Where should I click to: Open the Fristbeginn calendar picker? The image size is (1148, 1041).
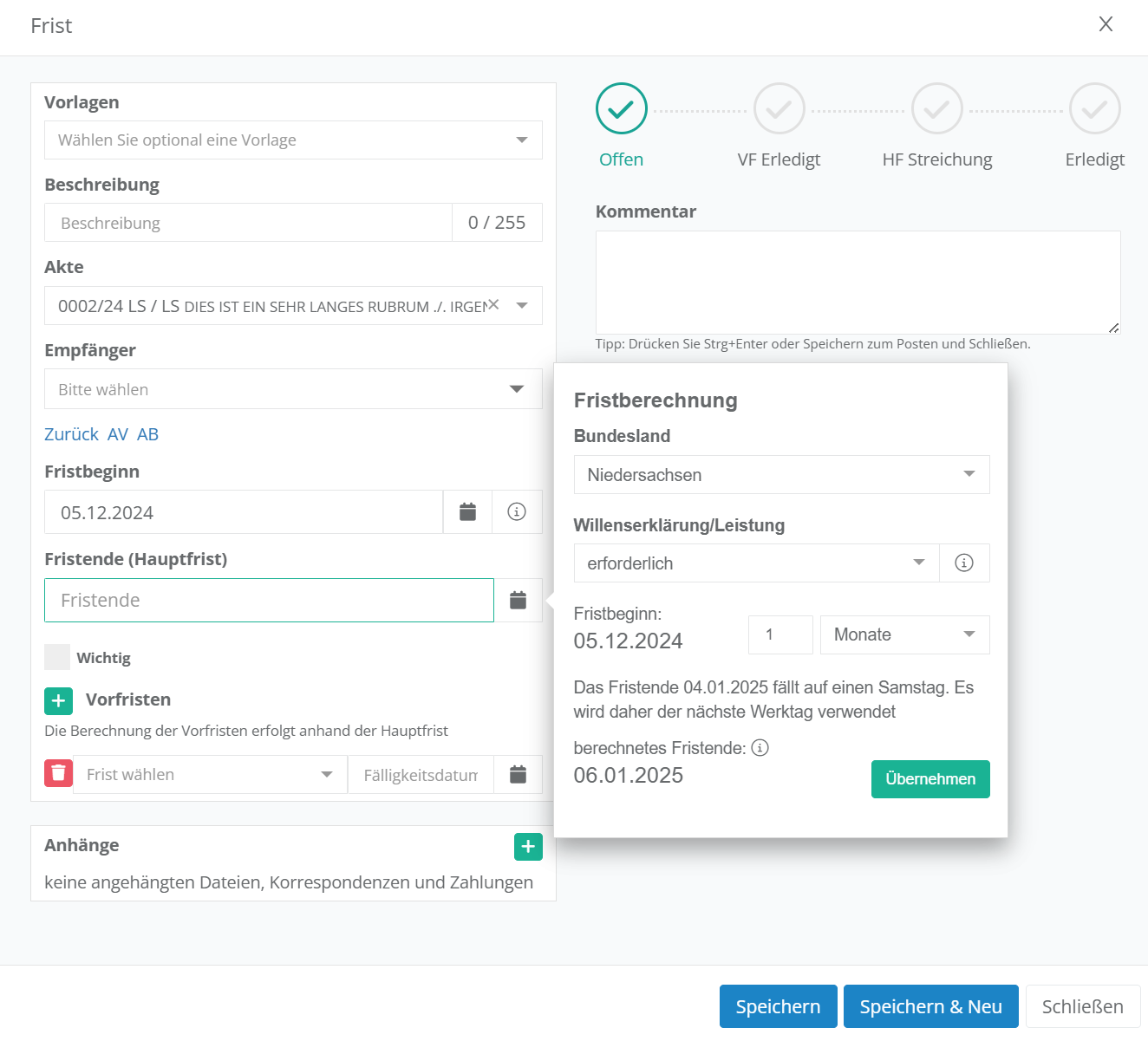point(467,512)
